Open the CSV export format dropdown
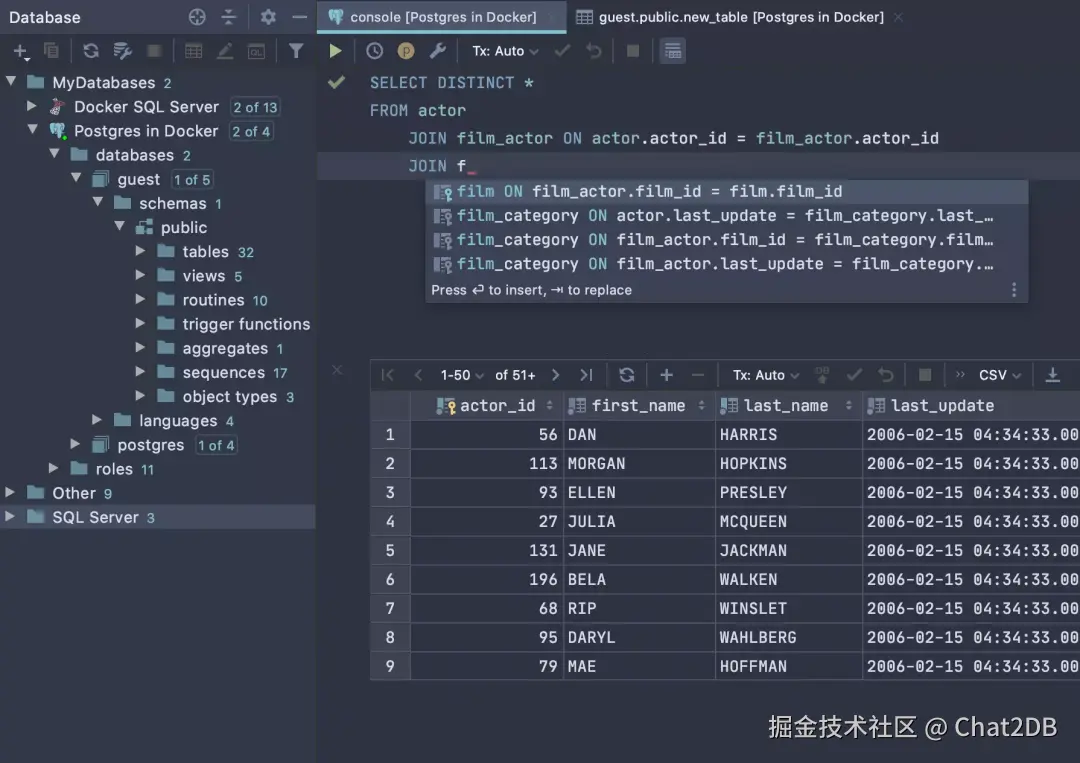Image resolution: width=1080 pixels, height=763 pixels. pos(999,375)
